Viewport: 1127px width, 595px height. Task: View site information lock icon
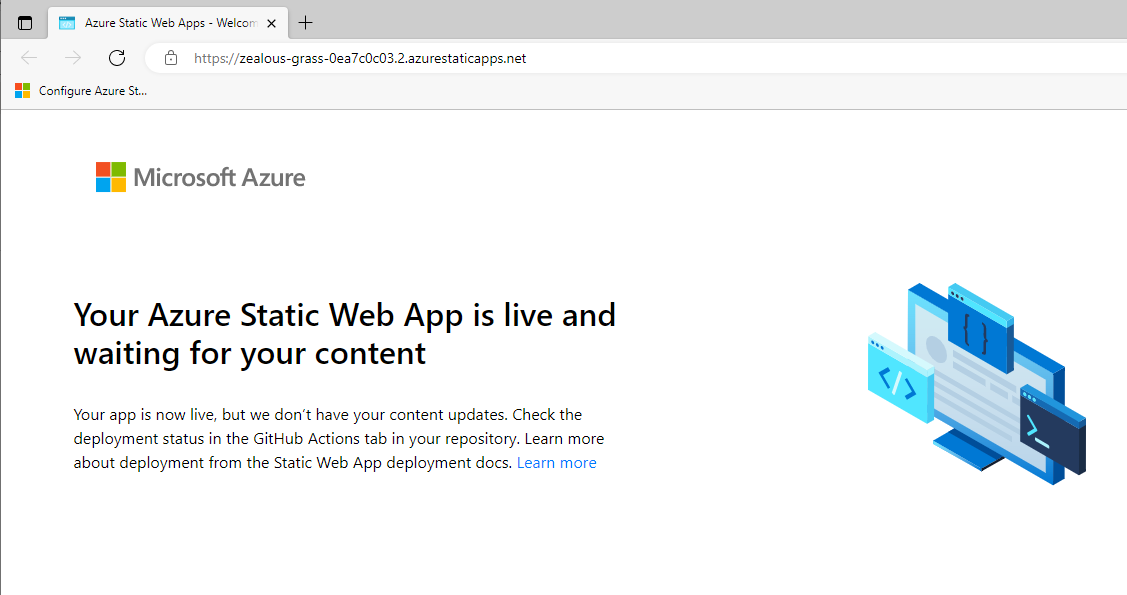click(171, 58)
